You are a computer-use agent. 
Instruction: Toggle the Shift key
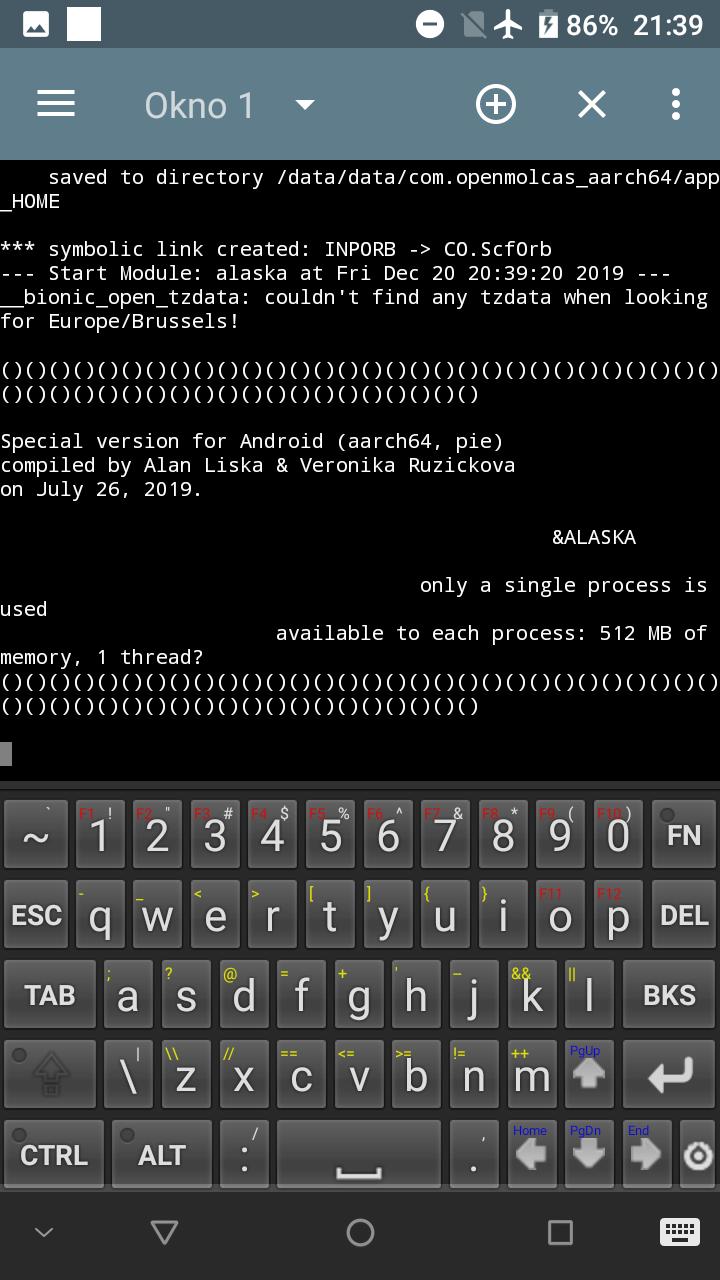click(51, 1075)
